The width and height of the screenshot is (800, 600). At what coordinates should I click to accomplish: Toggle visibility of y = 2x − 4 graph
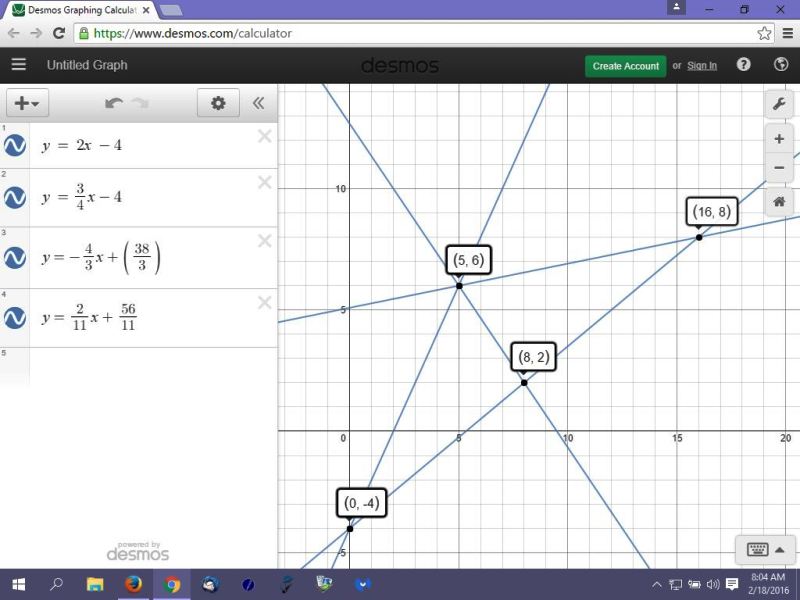click(x=15, y=145)
